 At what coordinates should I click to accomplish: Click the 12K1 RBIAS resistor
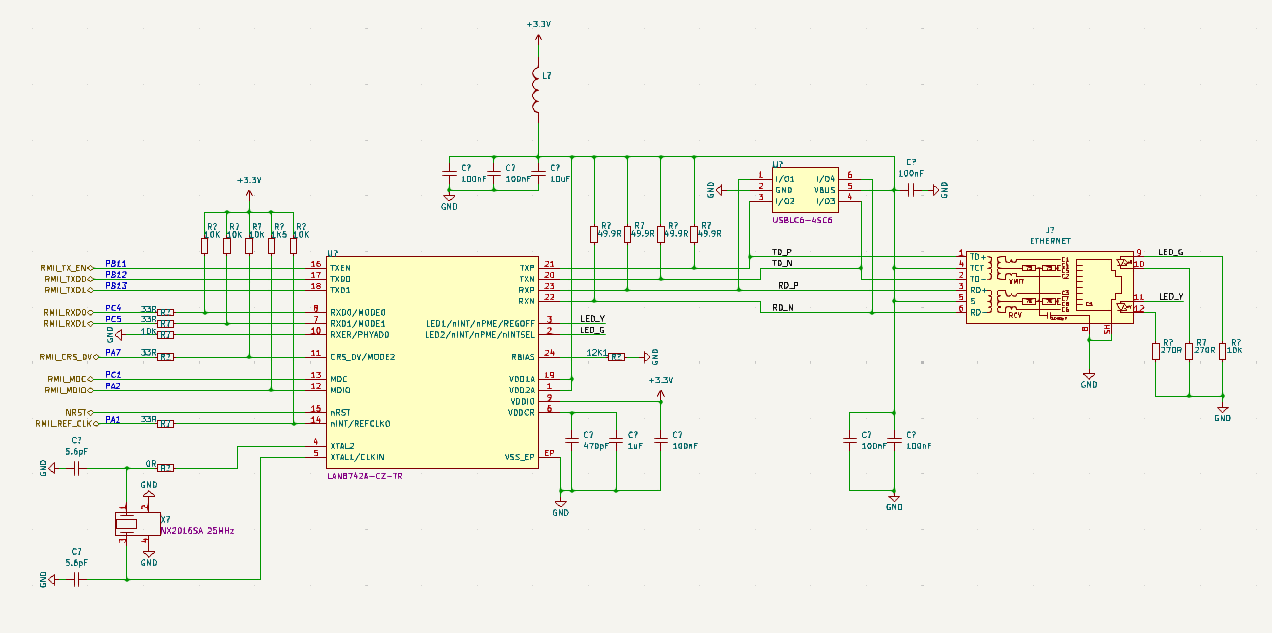tap(617, 356)
